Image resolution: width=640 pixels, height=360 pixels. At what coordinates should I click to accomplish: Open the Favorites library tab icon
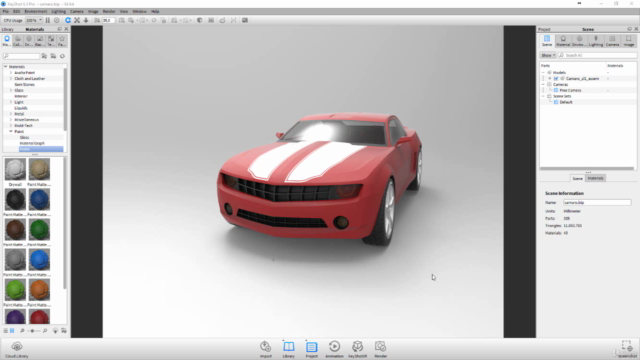(x=62, y=40)
